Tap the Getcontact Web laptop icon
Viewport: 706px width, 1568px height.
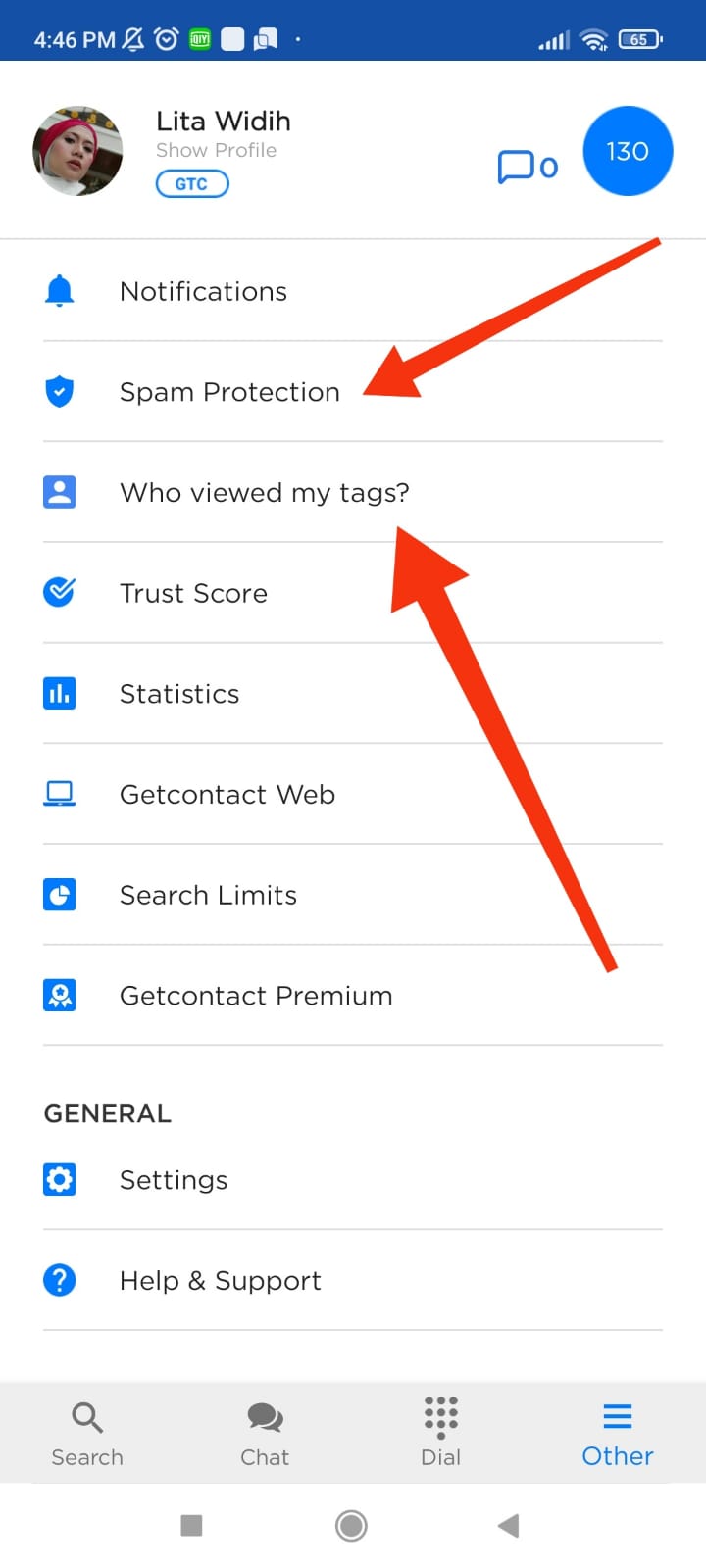click(x=60, y=794)
